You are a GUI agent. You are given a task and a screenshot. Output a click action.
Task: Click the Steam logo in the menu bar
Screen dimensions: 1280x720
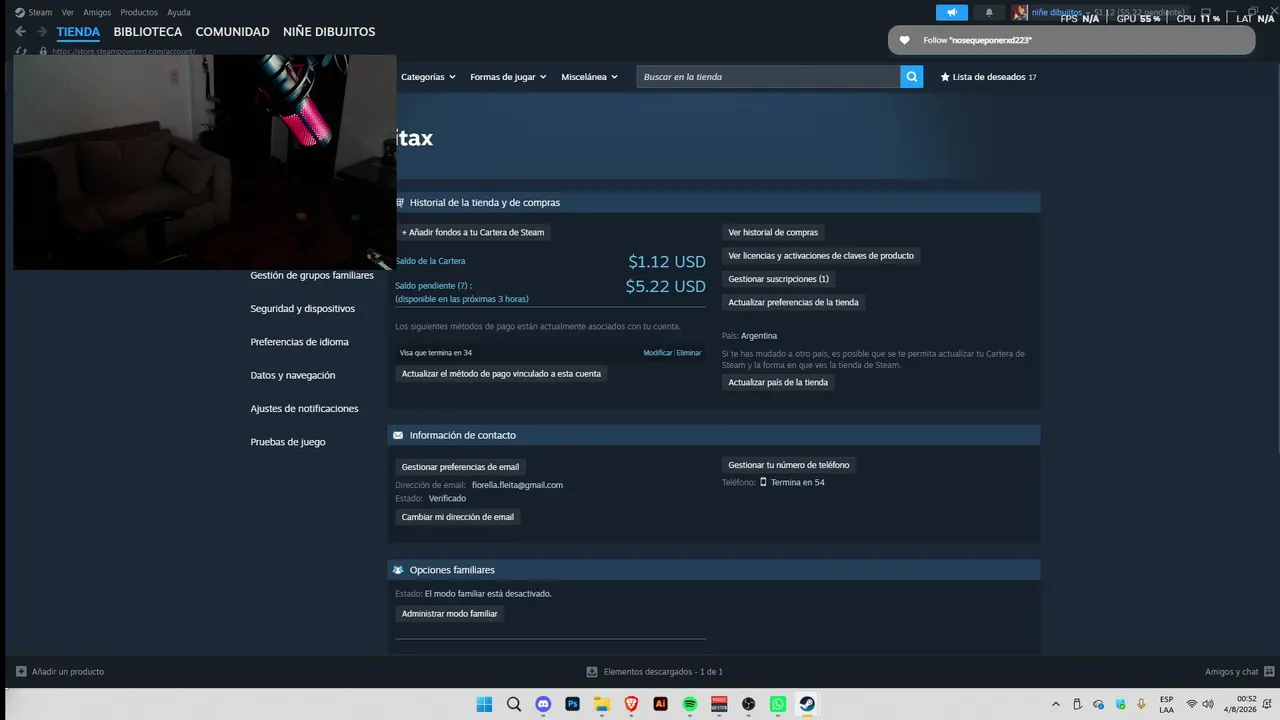click(20, 13)
